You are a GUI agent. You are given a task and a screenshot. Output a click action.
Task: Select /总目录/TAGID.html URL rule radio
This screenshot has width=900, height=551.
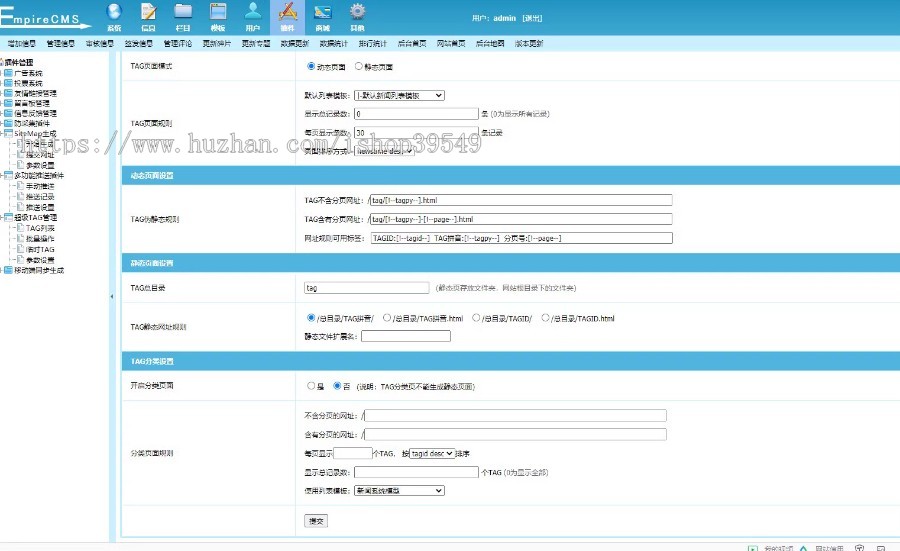[545, 318]
